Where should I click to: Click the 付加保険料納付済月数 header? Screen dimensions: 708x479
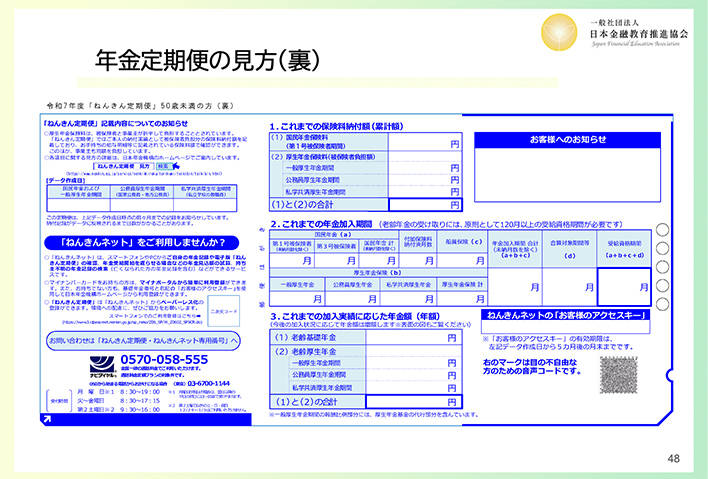tap(418, 242)
